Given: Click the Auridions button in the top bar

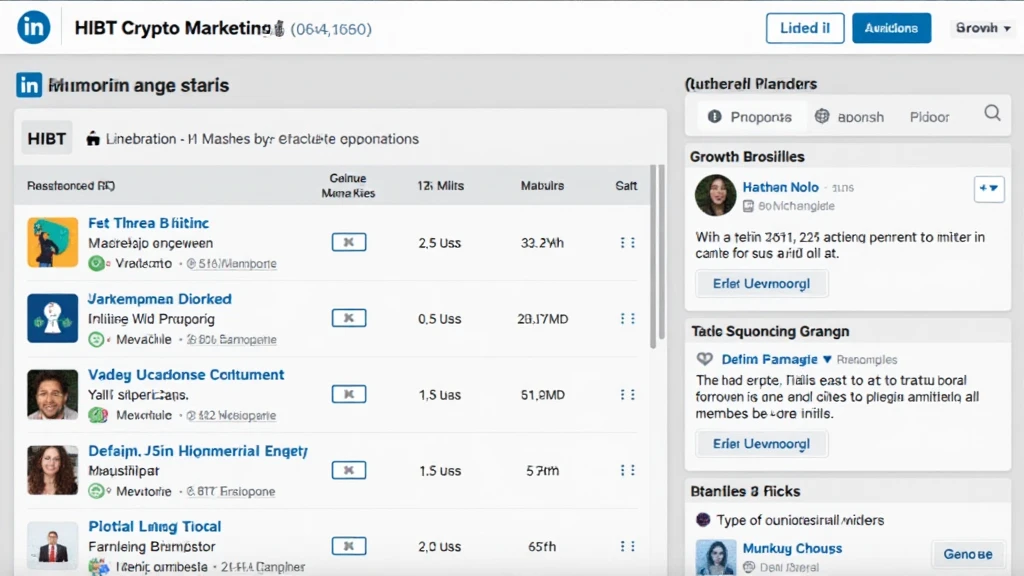Looking at the screenshot, I should pos(891,27).
